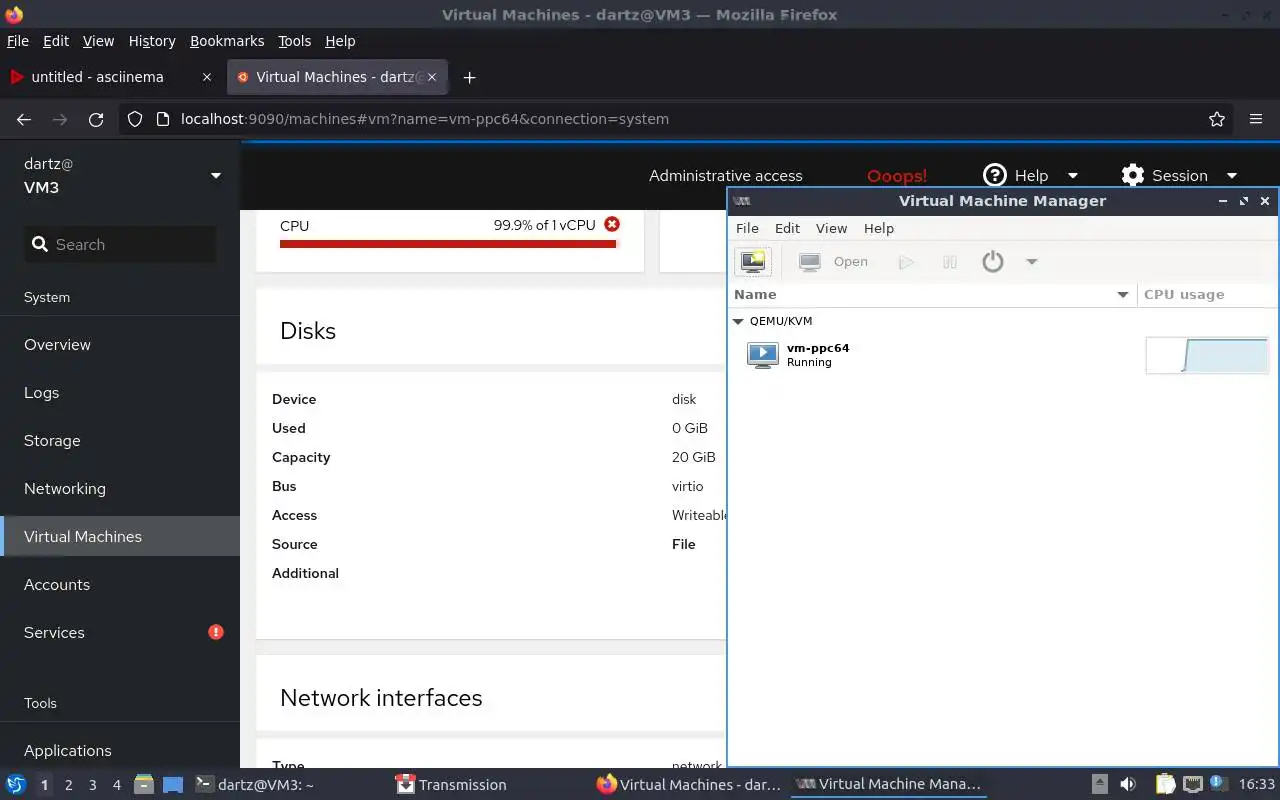This screenshot has width=1280, height=800.
Task: Click the red Ooops! error indicator
Action: click(896, 176)
